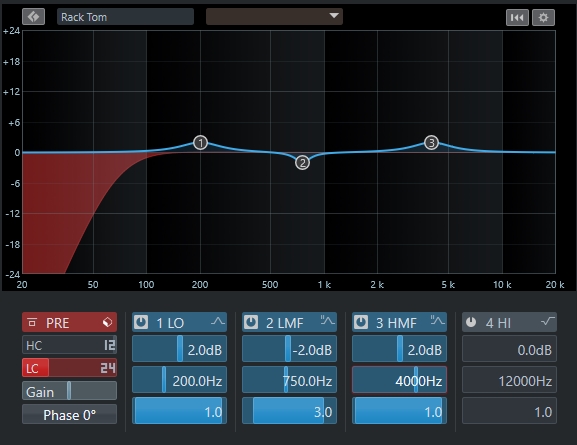Click band 3 Q value 1.0
The height and width of the screenshot is (445, 577).
pyautogui.click(x=399, y=411)
